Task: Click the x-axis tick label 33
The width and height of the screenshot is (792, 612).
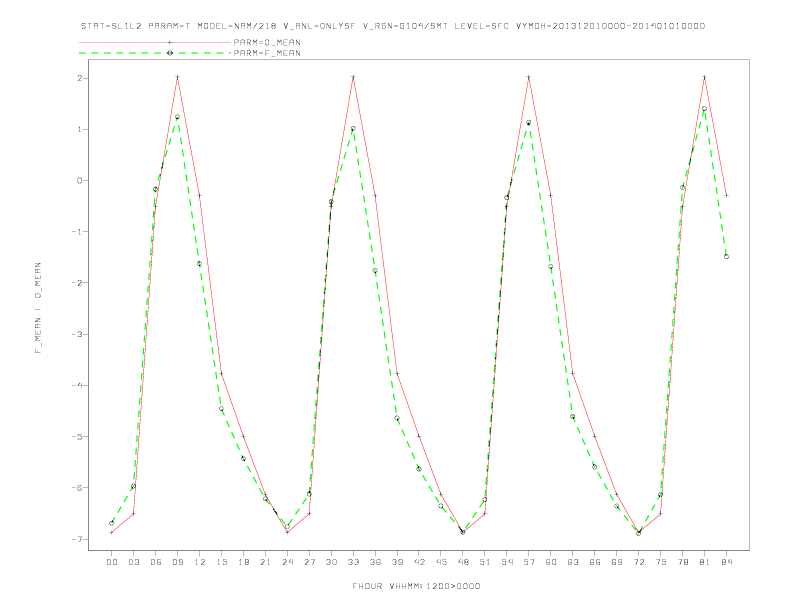Action: (x=353, y=562)
